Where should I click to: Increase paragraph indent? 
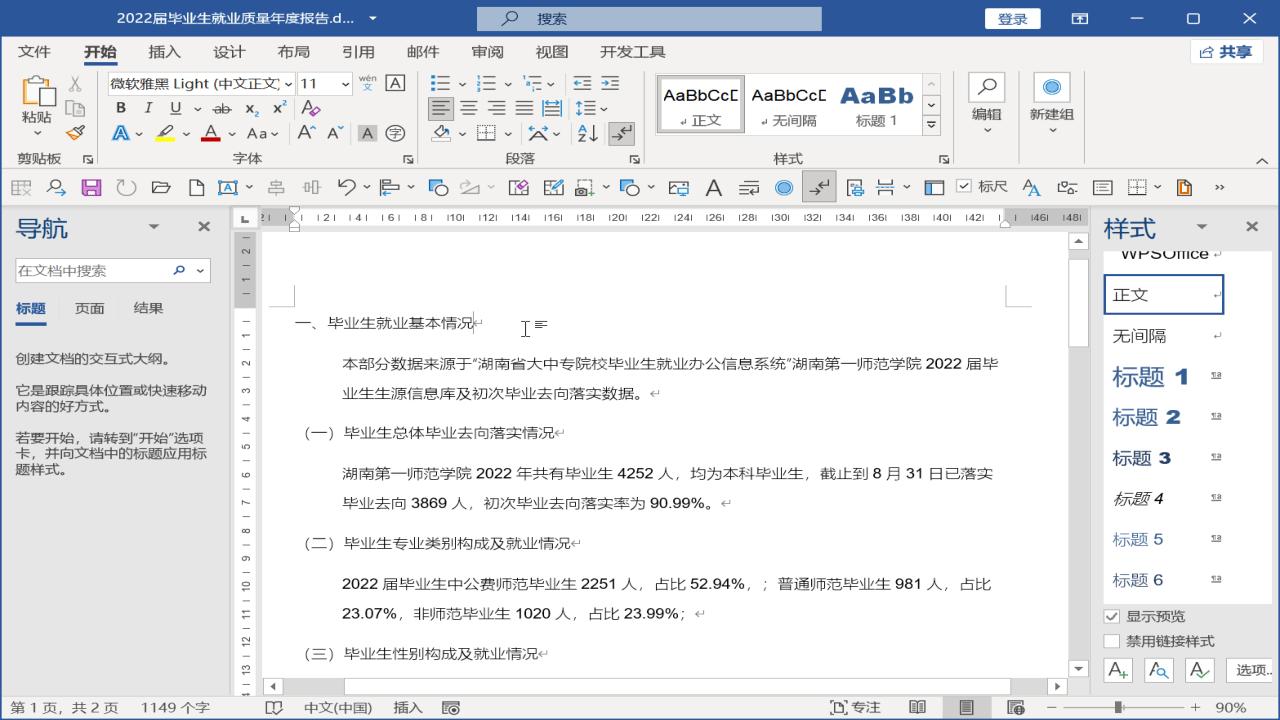pos(609,84)
